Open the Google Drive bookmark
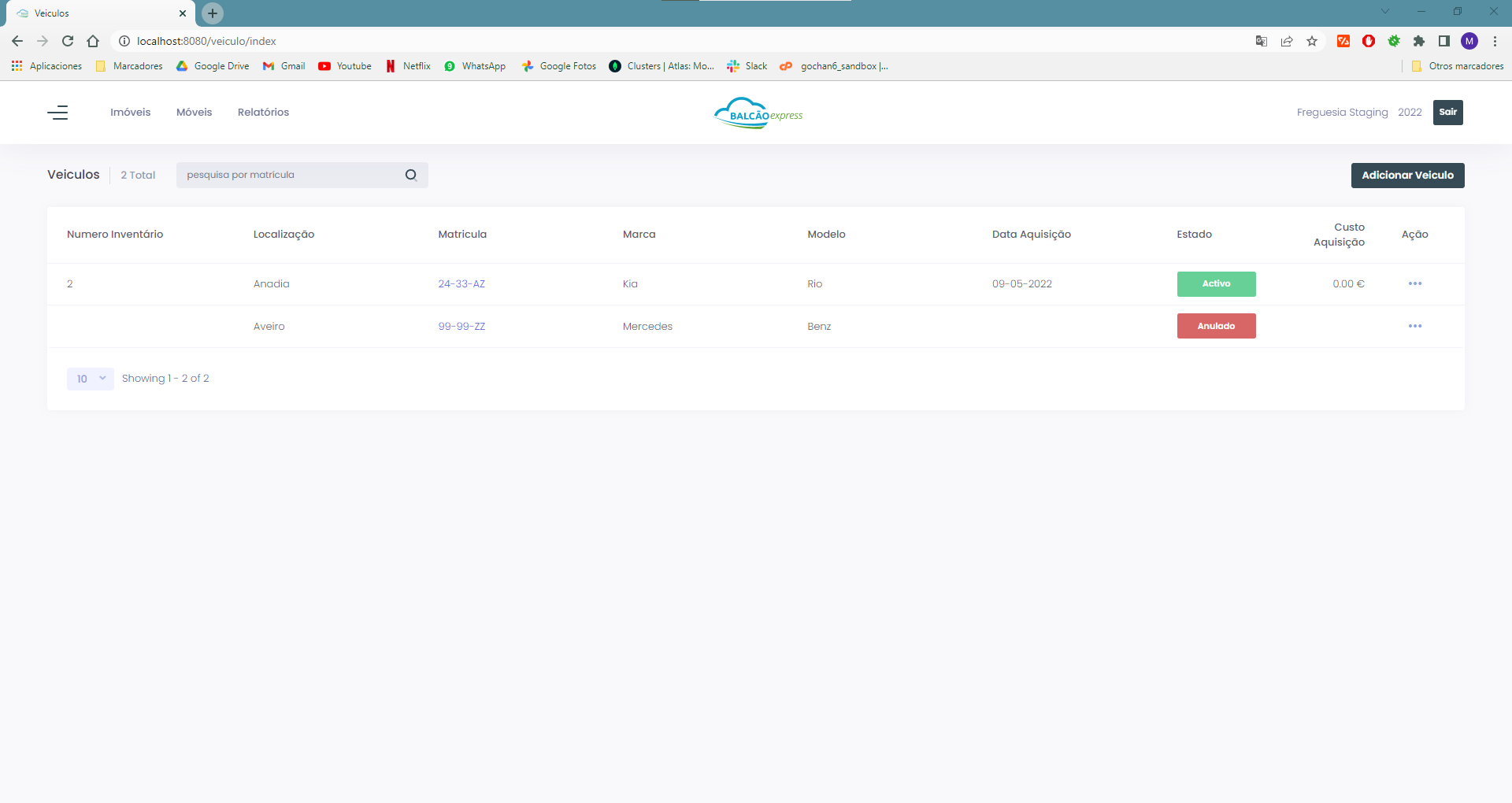This screenshot has width=1512, height=803. 213,66
